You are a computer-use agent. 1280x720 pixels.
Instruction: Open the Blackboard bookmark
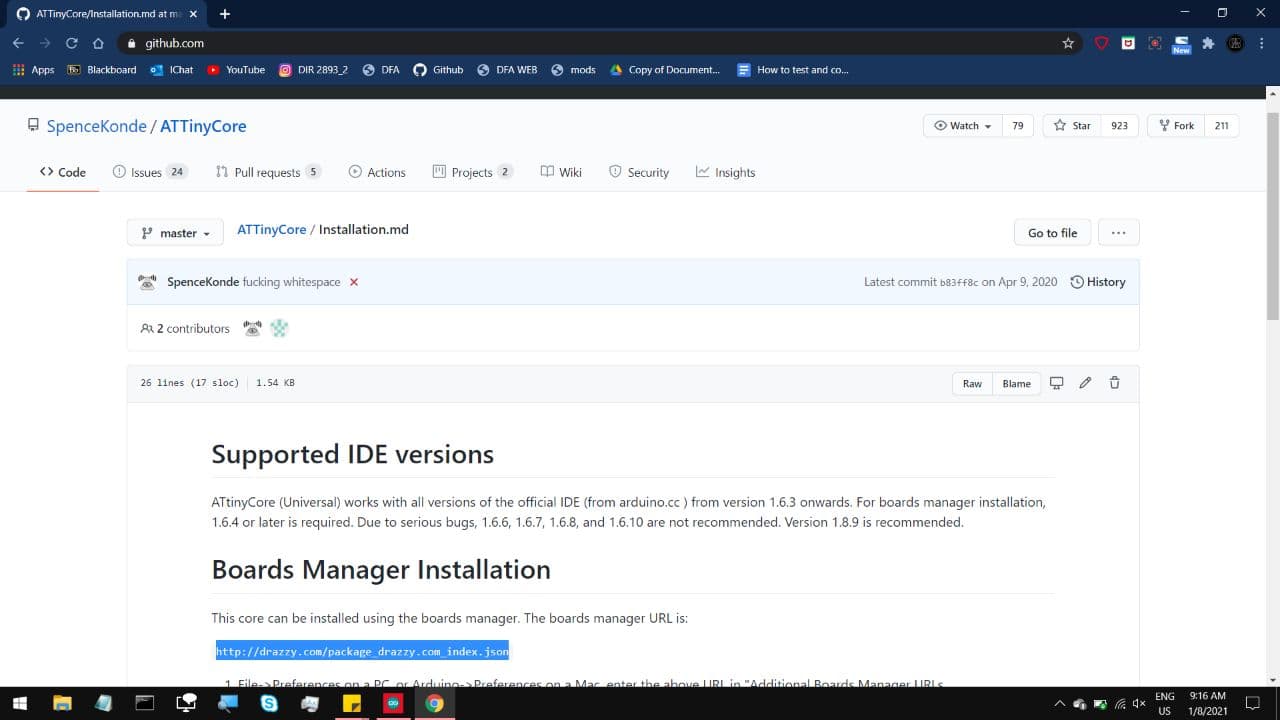[x=101, y=70]
